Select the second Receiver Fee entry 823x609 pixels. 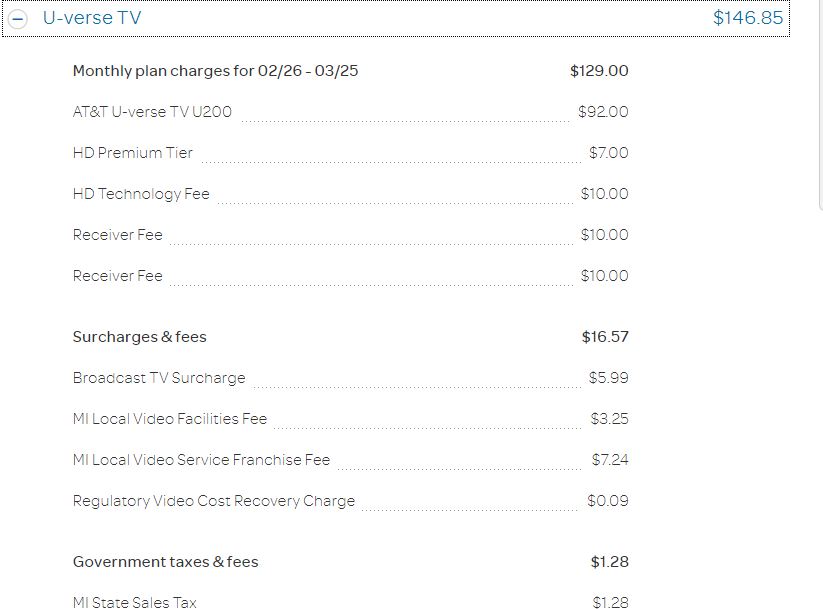tap(117, 275)
